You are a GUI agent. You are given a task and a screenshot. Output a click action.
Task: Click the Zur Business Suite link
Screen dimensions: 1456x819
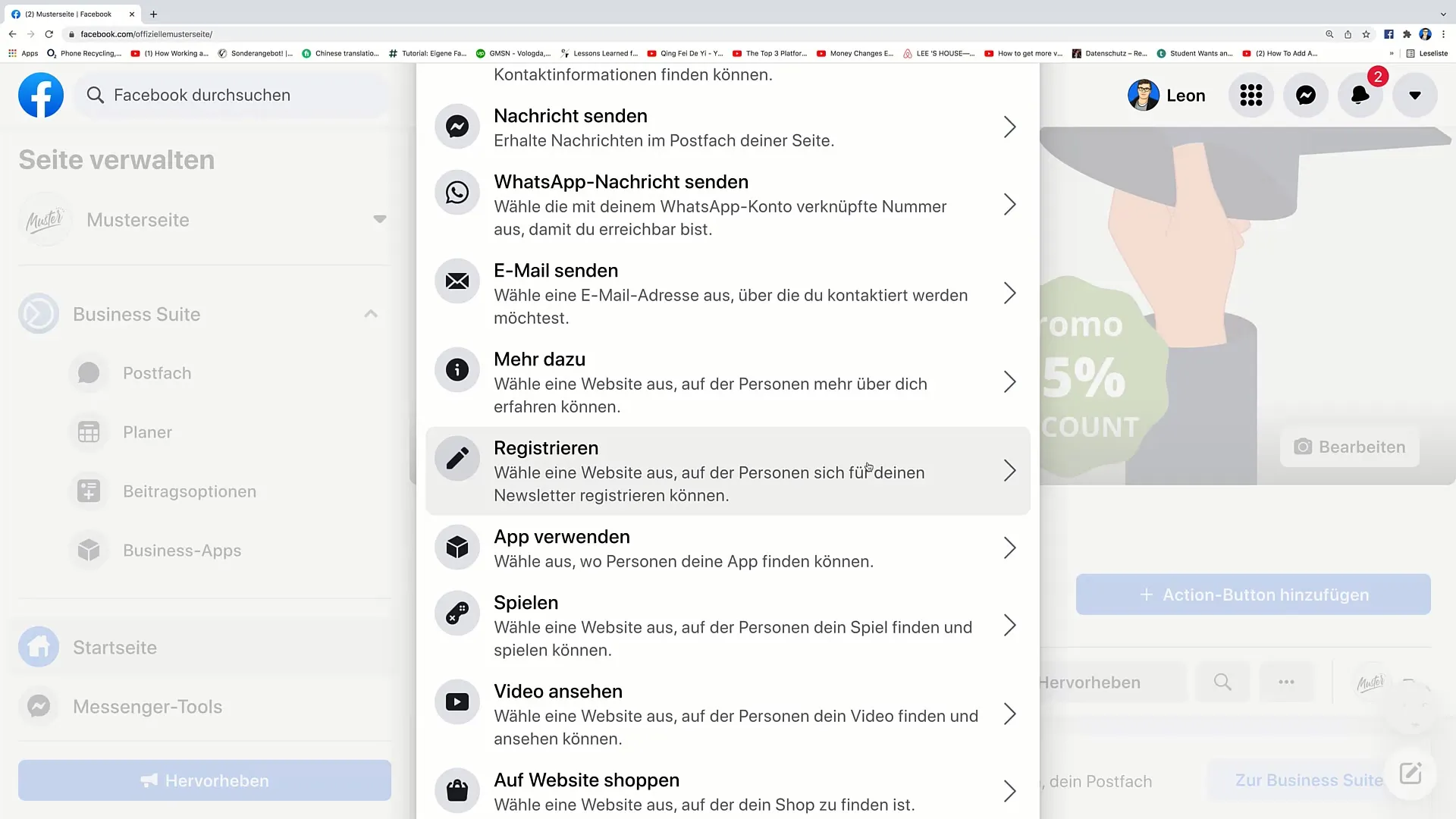[x=1313, y=780]
